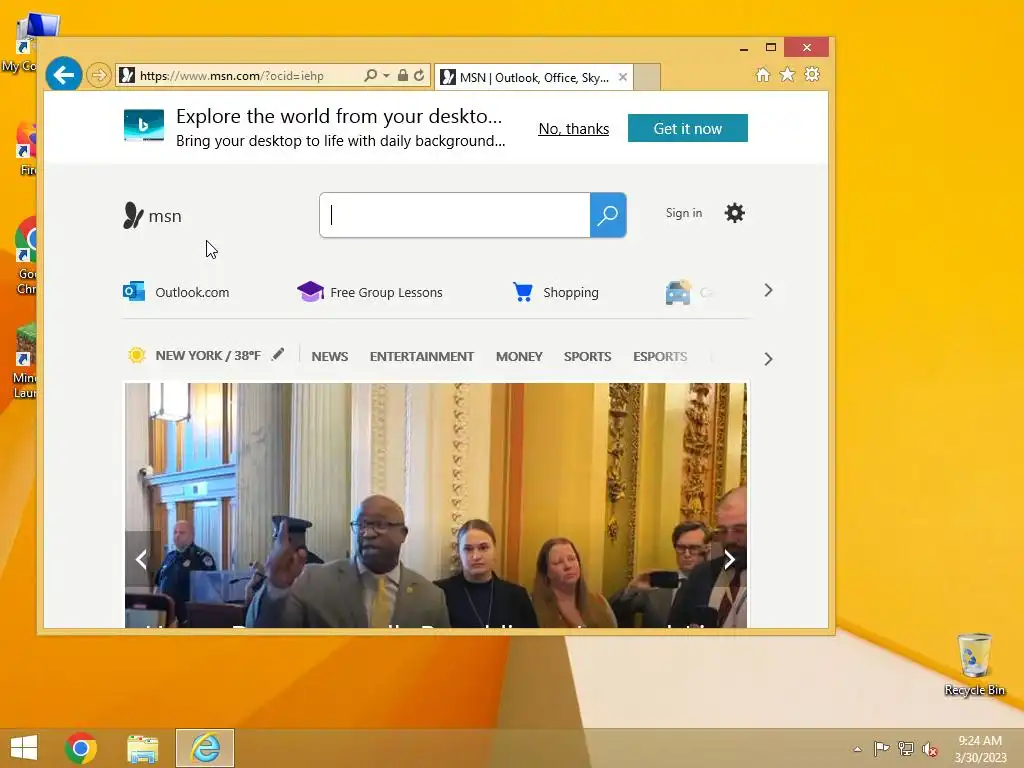This screenshot has height=768, width=1024.
Task: Open the address bar dropdown arrow
Action: click(386, 76)
